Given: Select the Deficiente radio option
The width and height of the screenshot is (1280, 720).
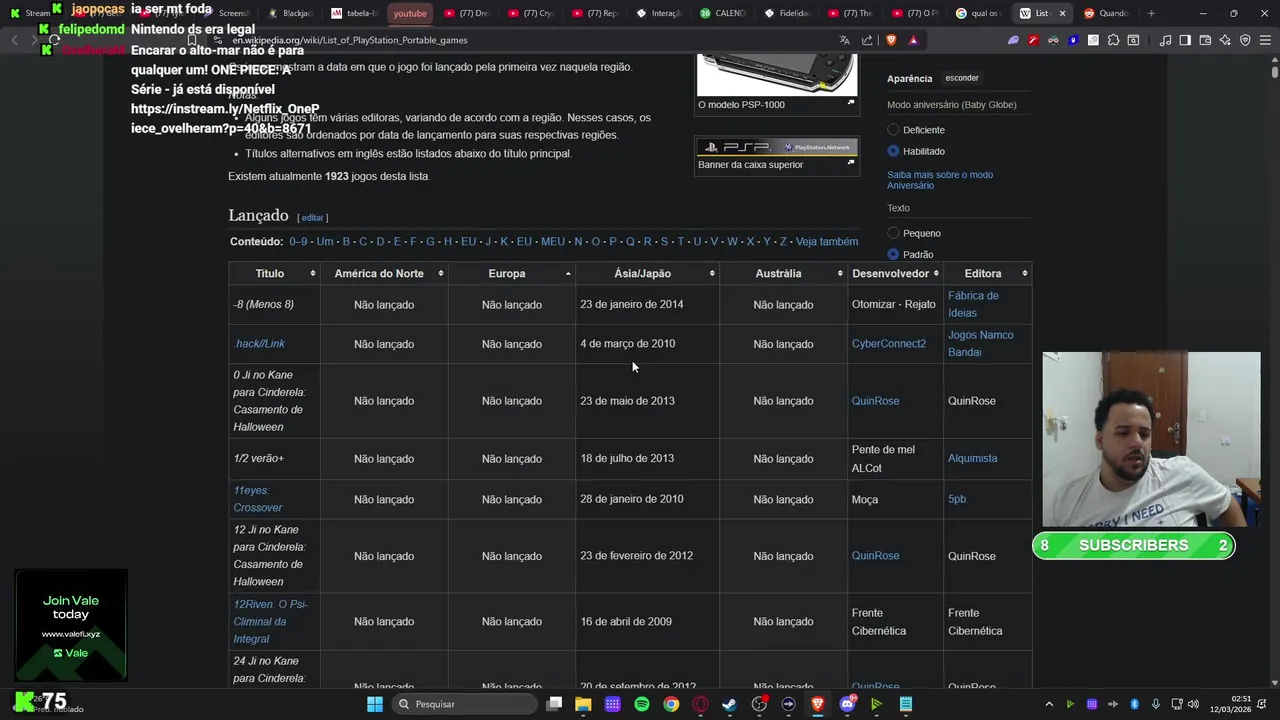Looking at the screenshot, I should click(893, 130).
